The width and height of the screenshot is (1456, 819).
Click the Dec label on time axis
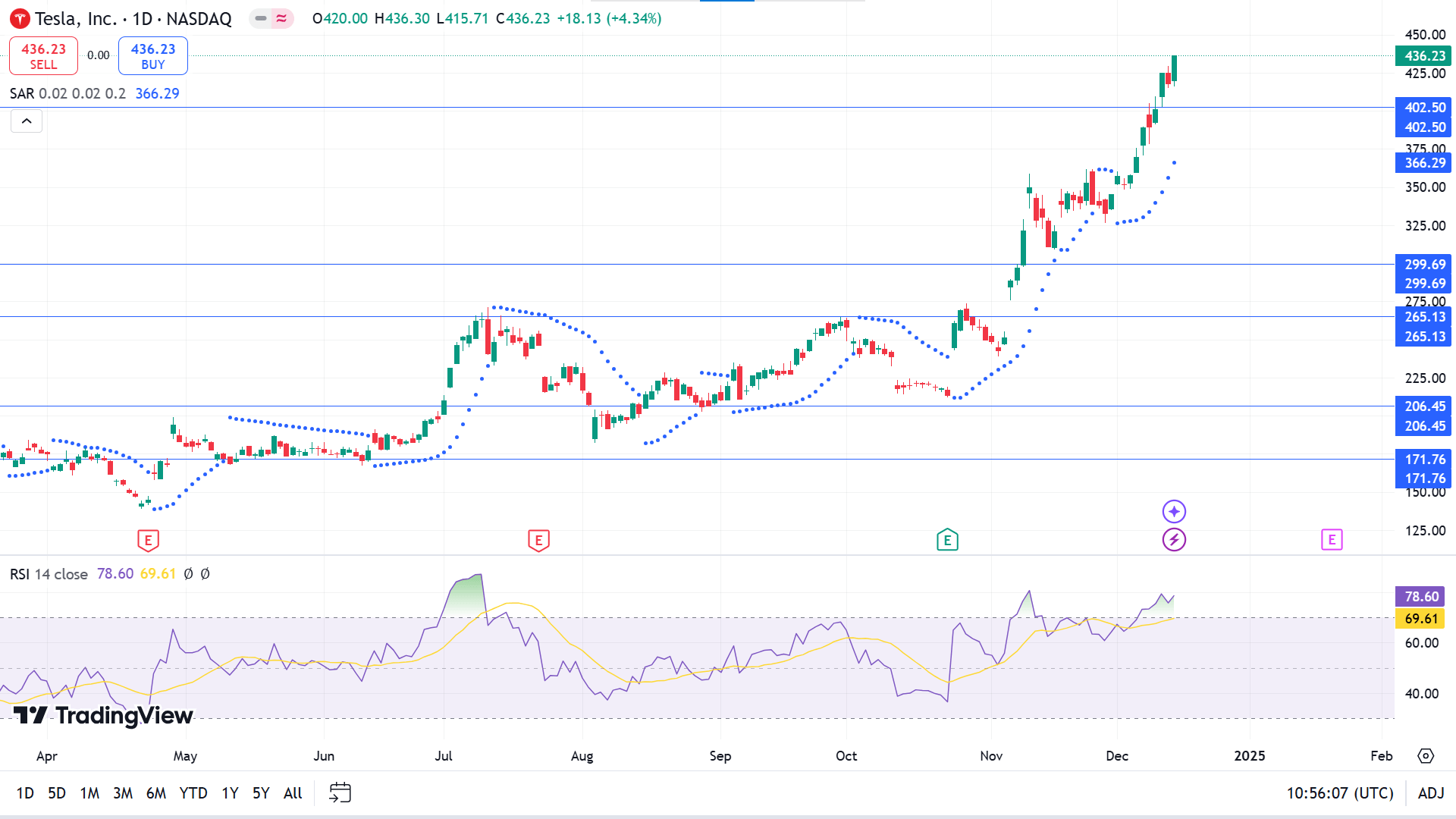coord(1117,756)
